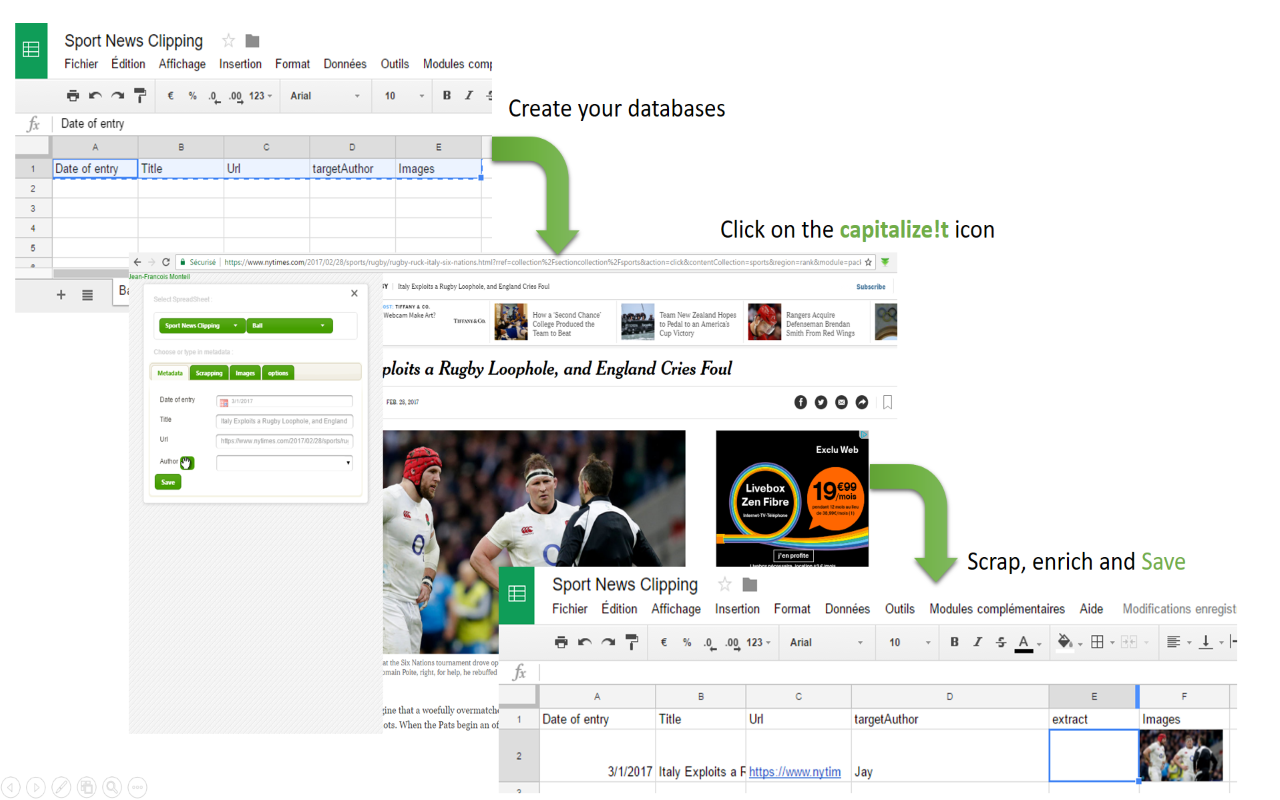The image size is (1280, 800).
Task: Open Insertion menu in top spreadsheet
Action: 240,64
